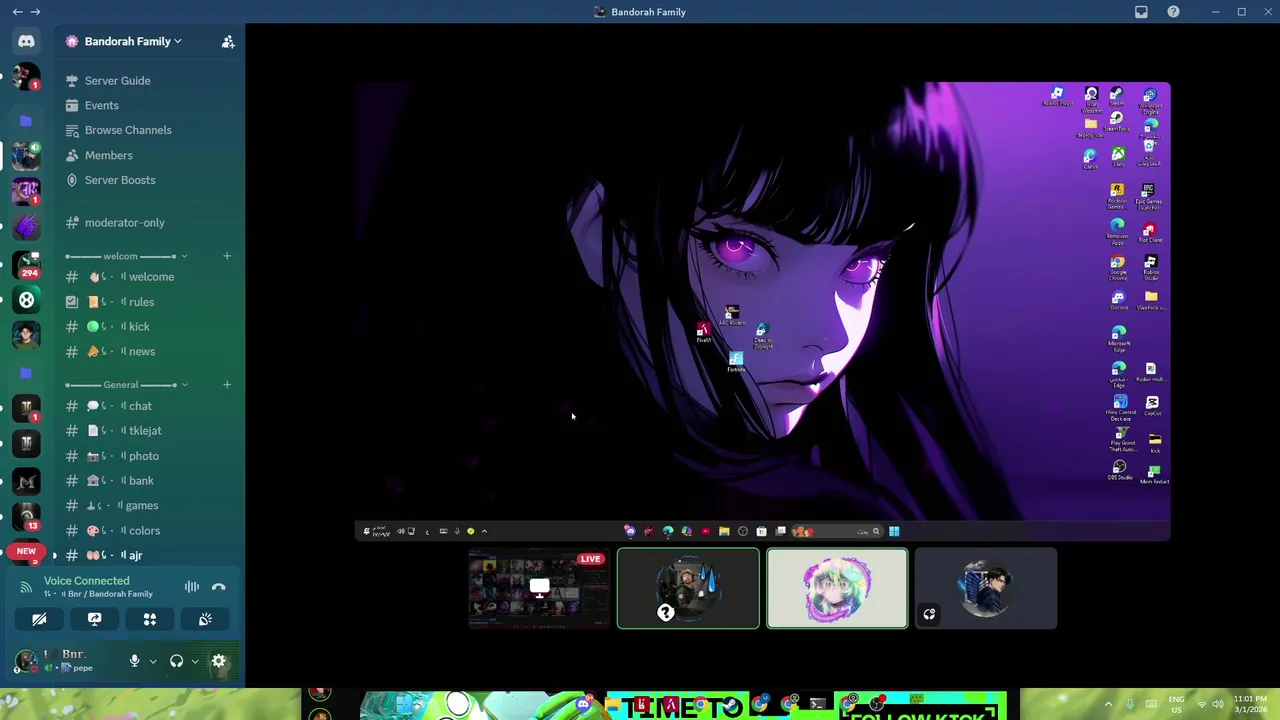1280x720 pixels.
Task: Open the bank channel
Action: [146, 481]
